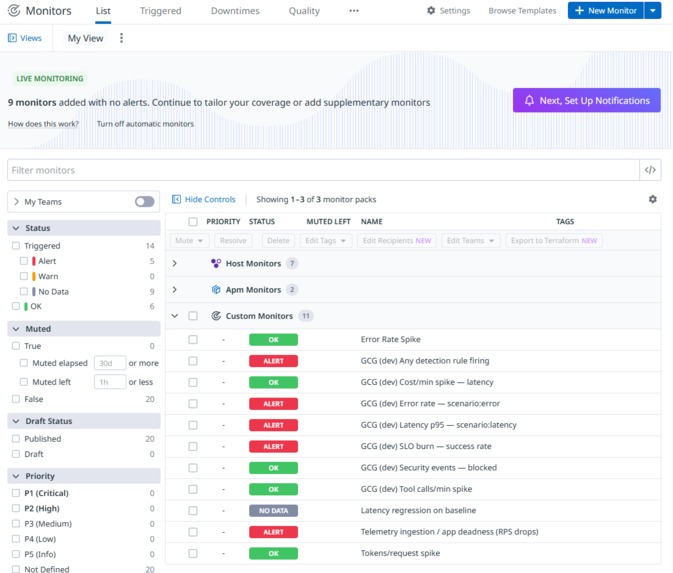Open How does this work link
This screenshot has width=673, height=573.
[x=43, y=124]
